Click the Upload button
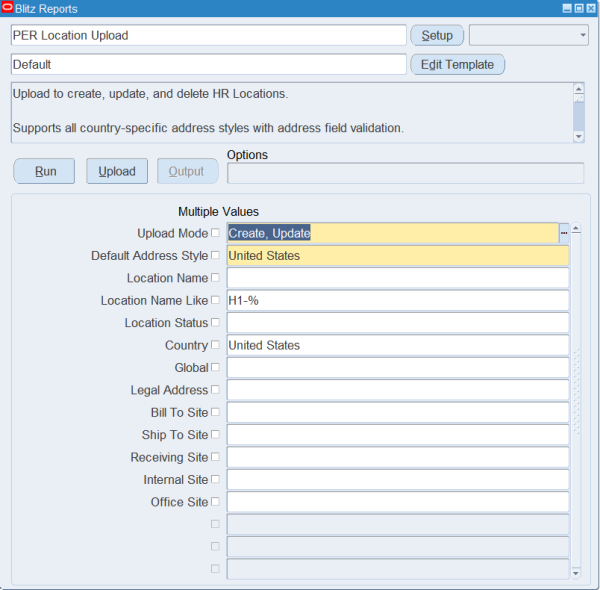 (117, 171)
